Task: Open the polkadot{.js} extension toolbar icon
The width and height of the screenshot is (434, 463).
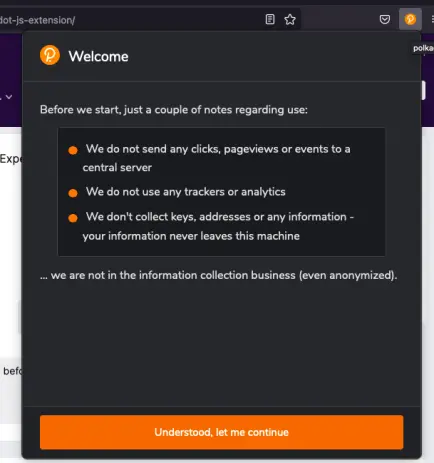Action: (410, 19)
